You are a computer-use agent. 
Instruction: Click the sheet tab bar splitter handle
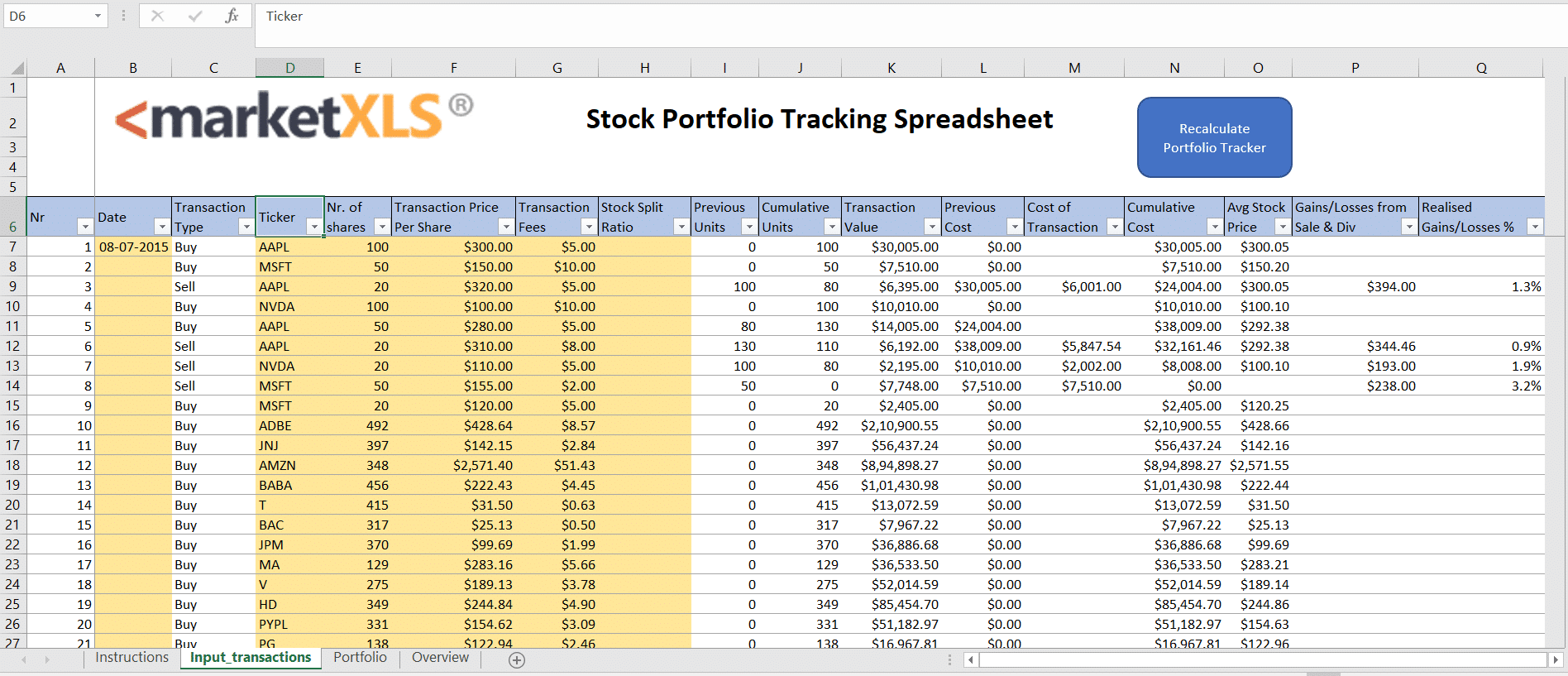949,659
